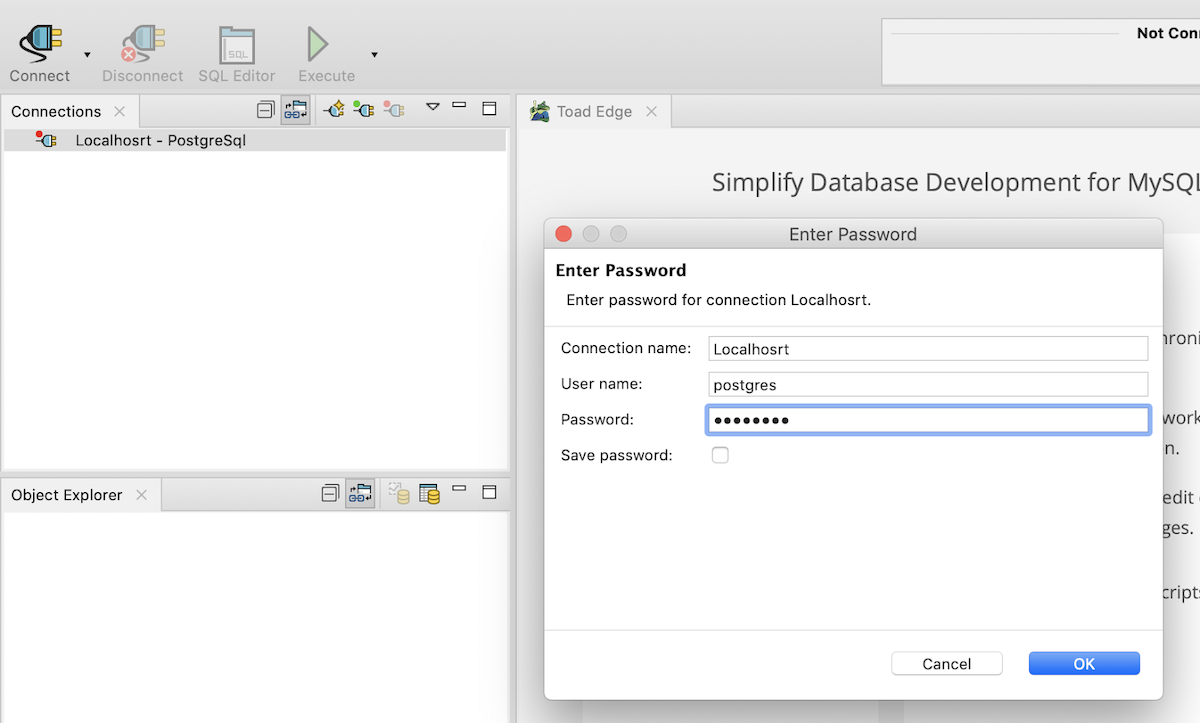The image size is (1200, 723).
Task: Enable the Save password checkbox
Action: (x=720, y=455)
